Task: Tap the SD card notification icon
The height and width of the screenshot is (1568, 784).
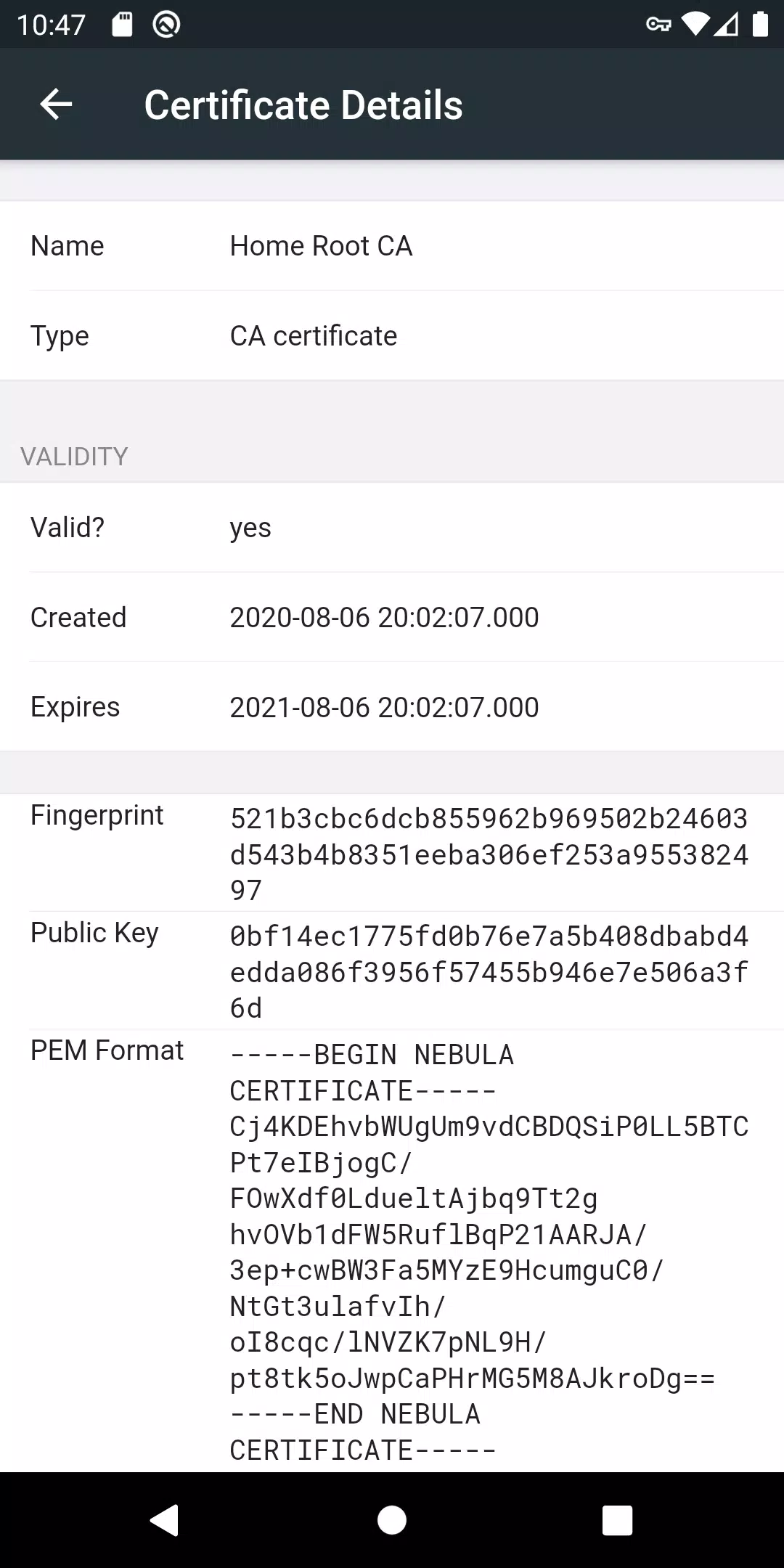Action: 123,25
